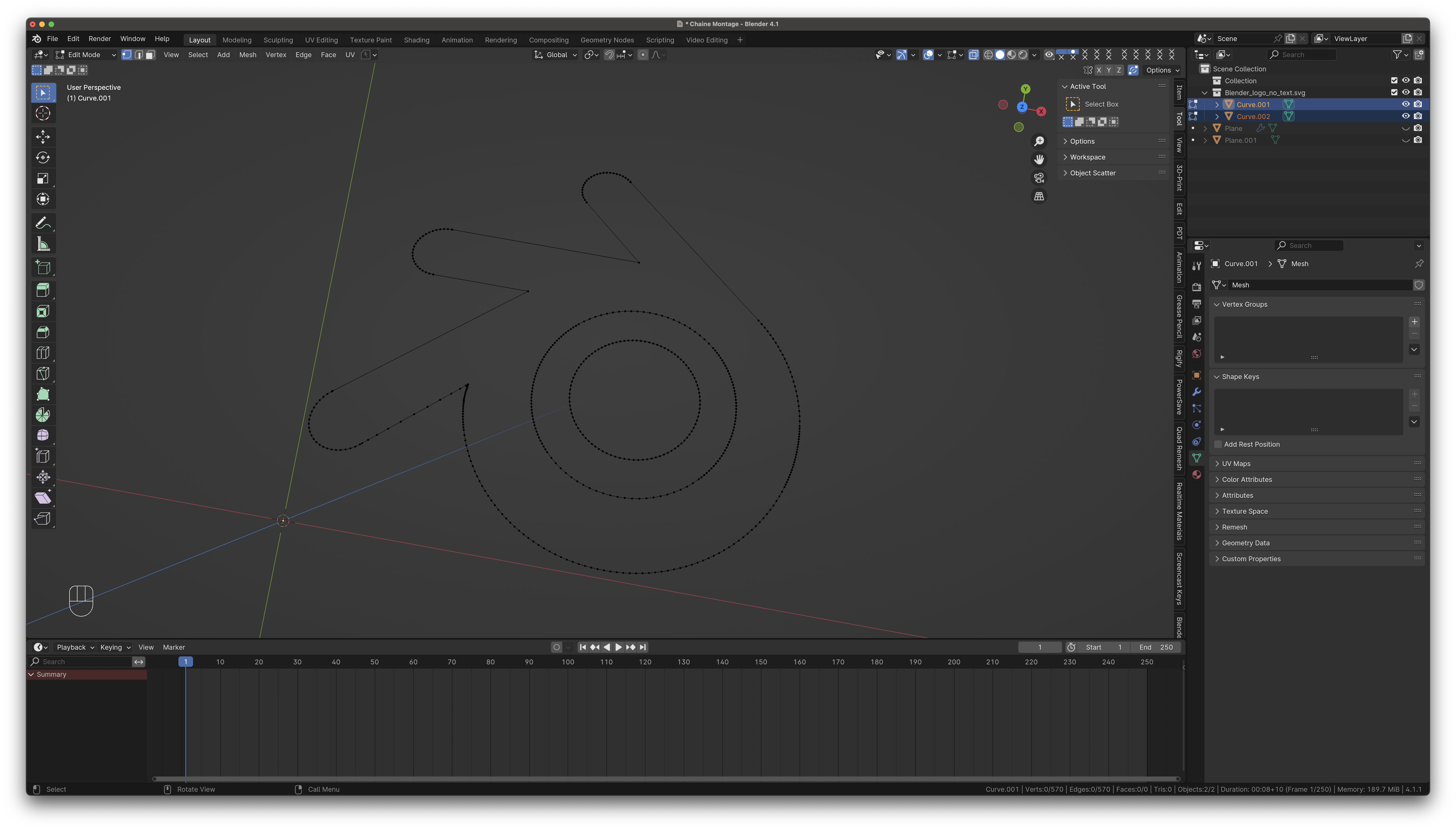The height and width of the screenshot is (830, 1456).
Task: Activate the Rip Region tool
Action: pyautogui.click(x=43, y=519)
